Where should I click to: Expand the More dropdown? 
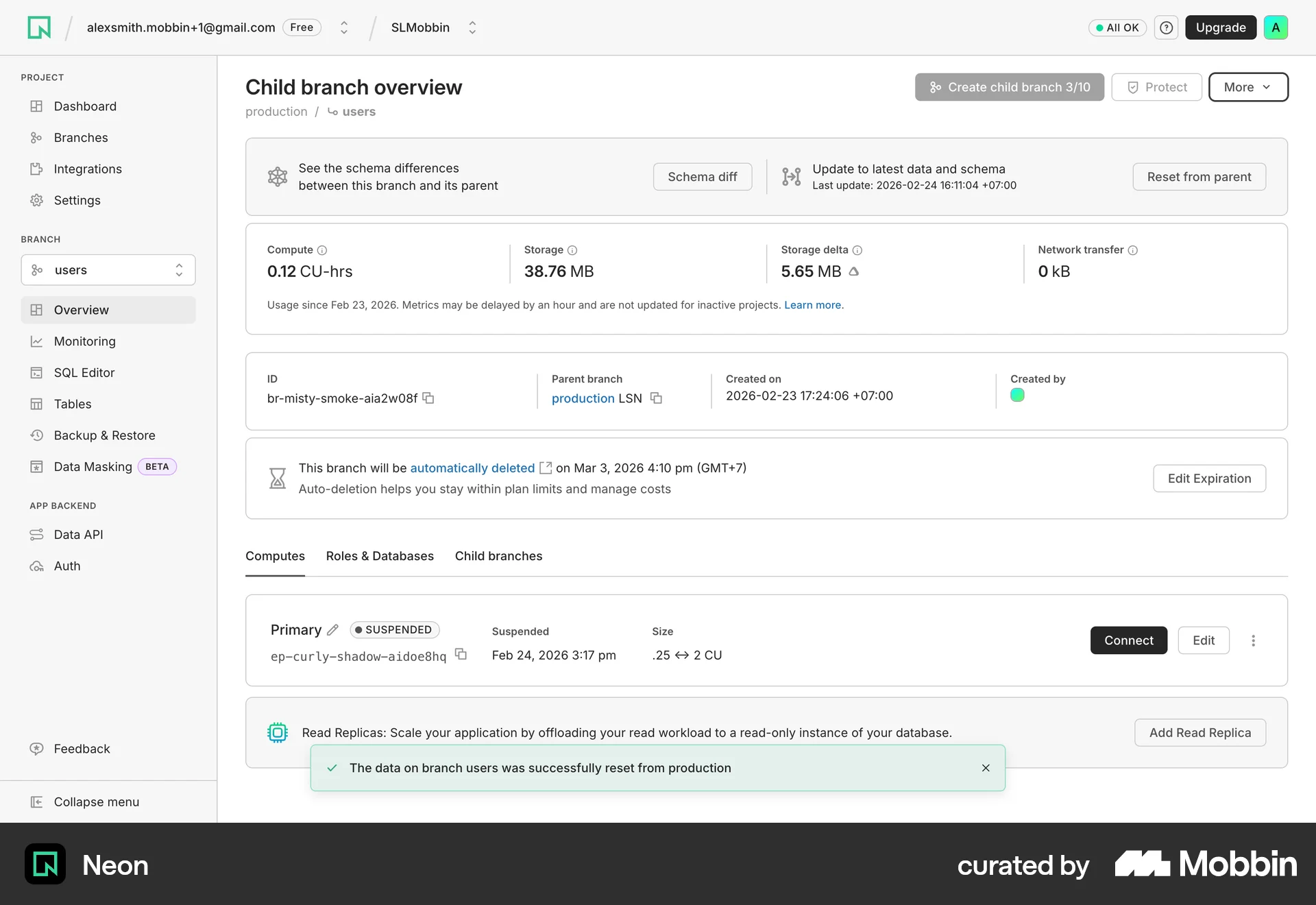pos(1248,87)
